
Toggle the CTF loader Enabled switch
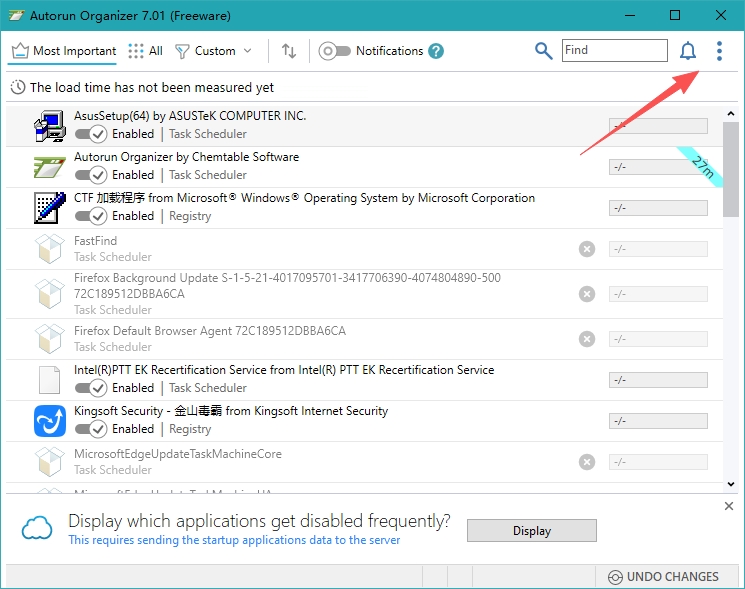click(x=91, y=216)
